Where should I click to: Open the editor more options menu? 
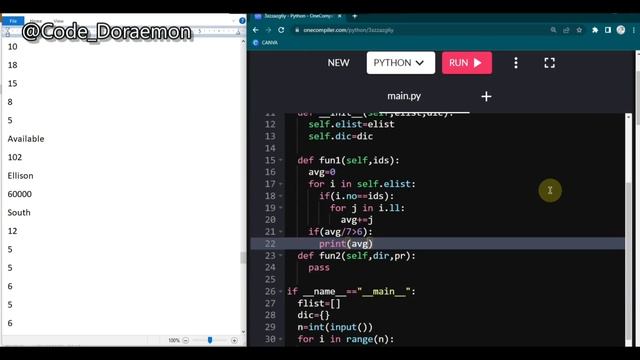(516, 63)
